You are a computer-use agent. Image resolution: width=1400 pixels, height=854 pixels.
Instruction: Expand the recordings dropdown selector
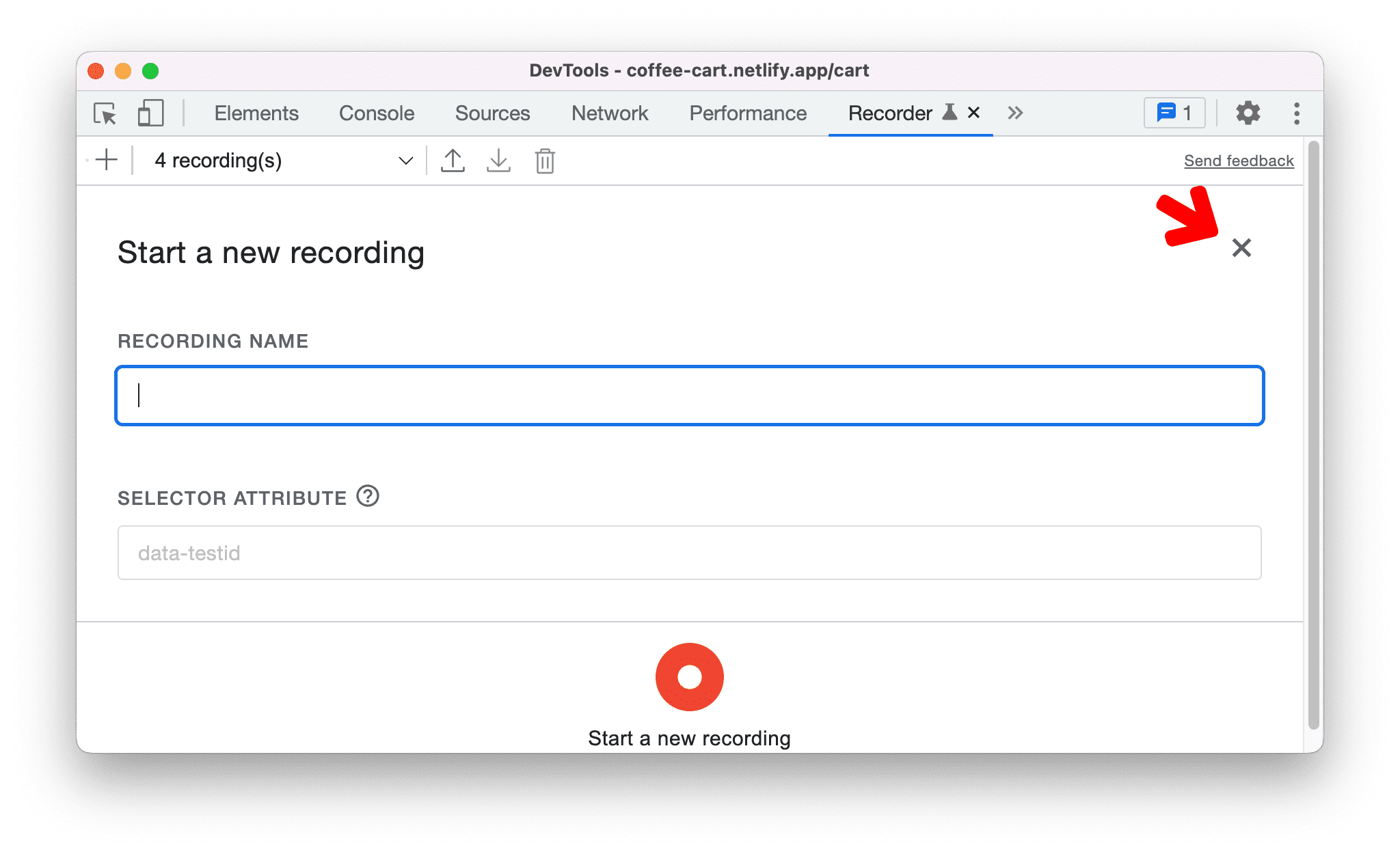tap(404, 161)
